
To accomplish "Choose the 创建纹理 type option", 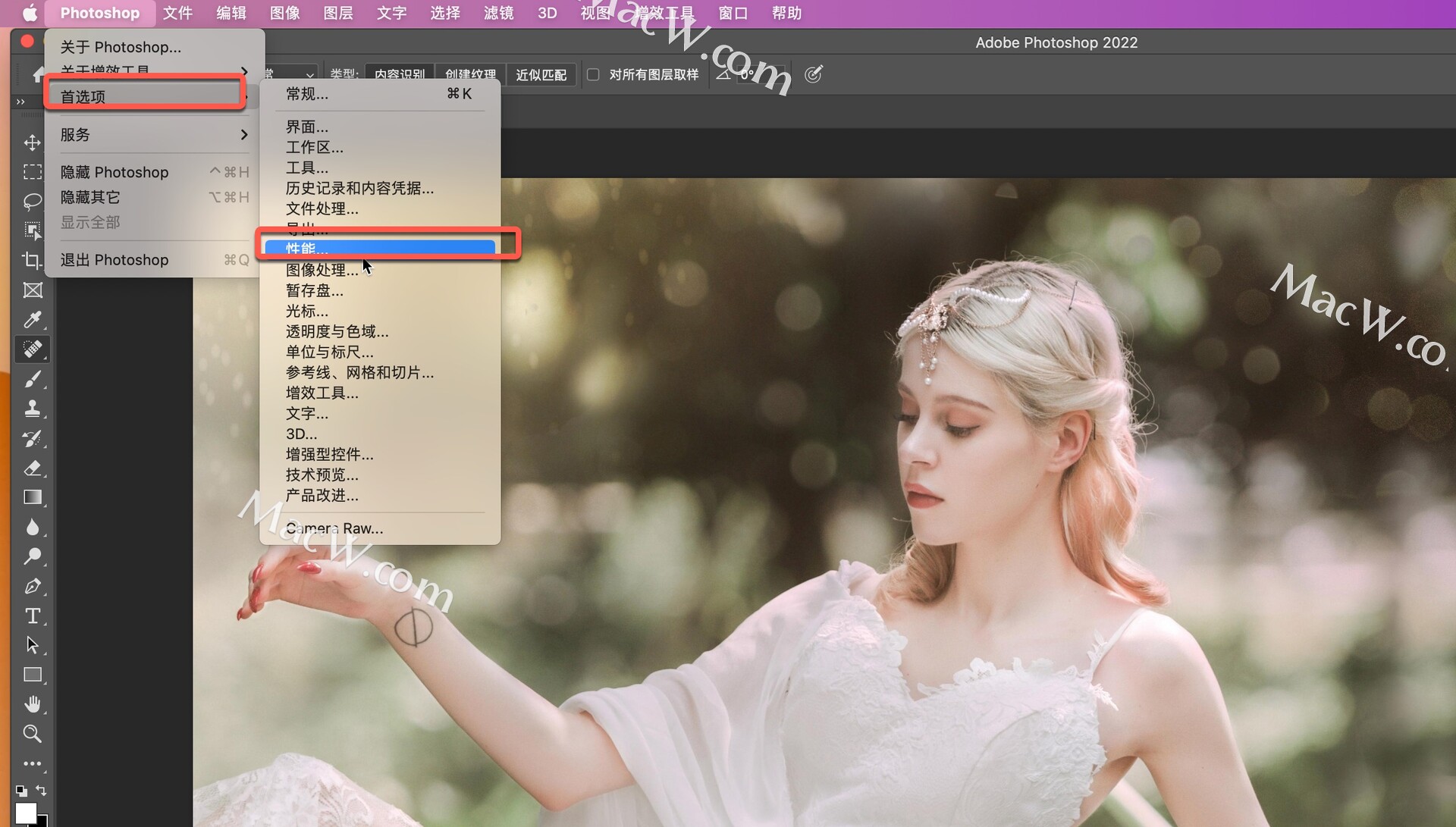I will (x=470, y=74).
